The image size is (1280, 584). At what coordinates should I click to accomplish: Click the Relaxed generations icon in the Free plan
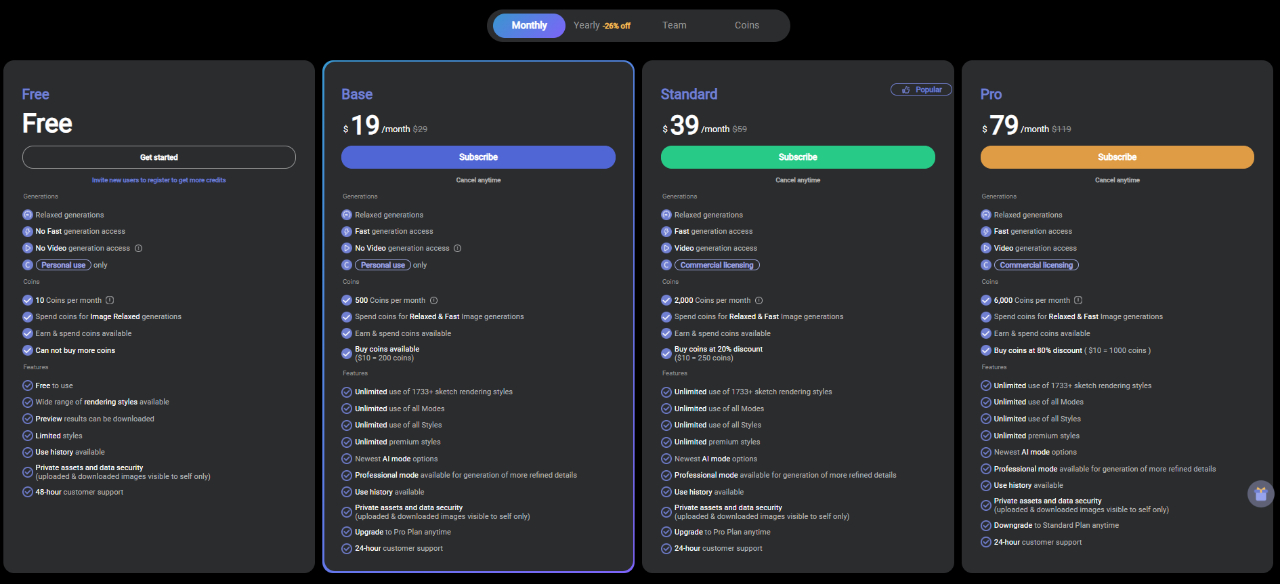(x=28, y=215)
